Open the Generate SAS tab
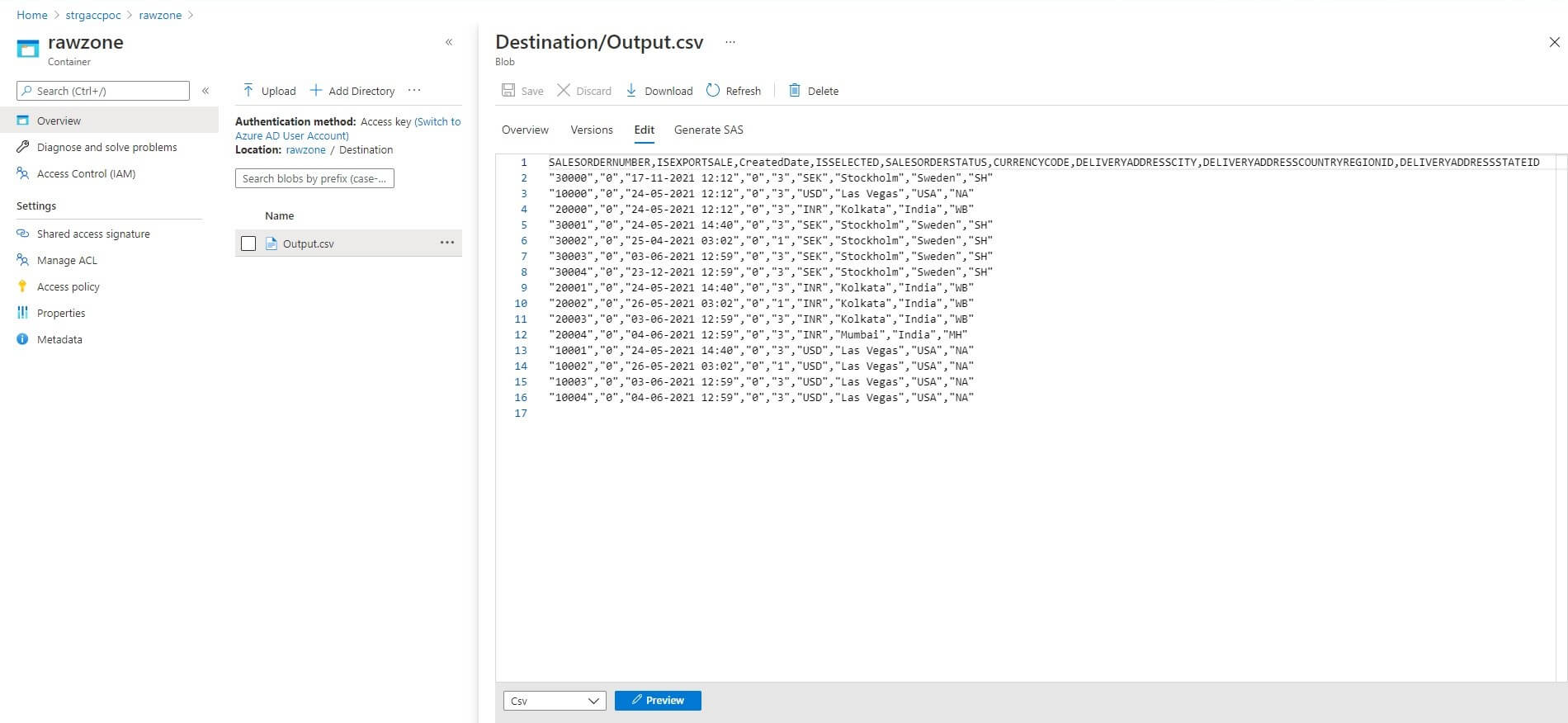Screen dimensions: 1568x723 point(709,130)
